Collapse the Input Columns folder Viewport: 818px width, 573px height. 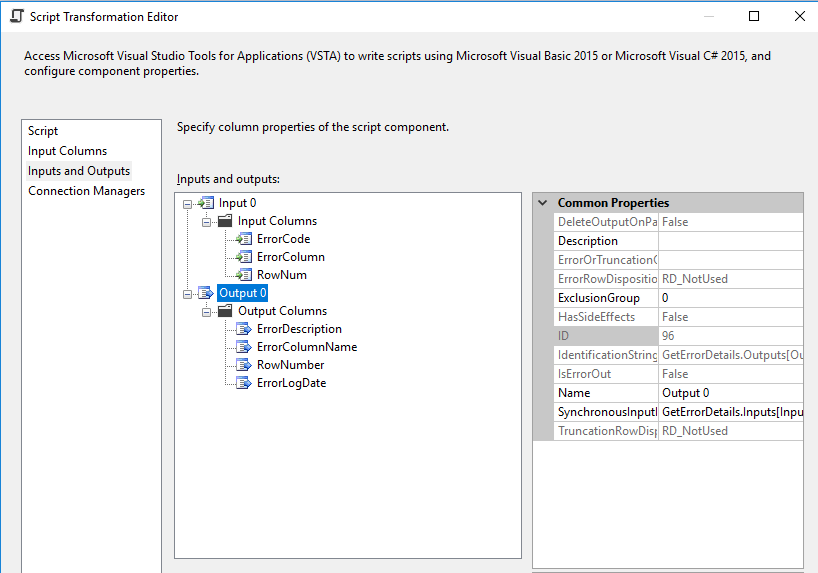coord(207,222)
